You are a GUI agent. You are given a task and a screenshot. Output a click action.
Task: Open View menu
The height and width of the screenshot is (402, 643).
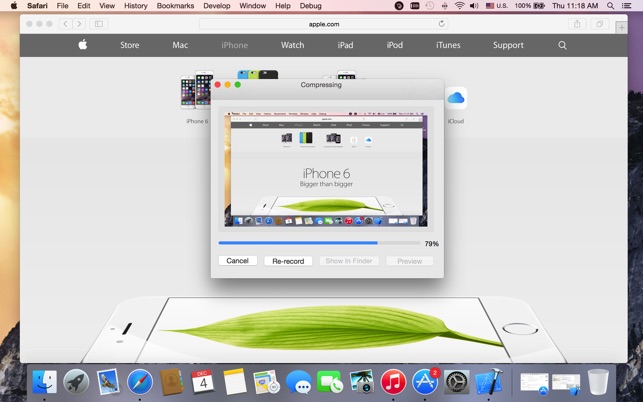pos(107,6)
